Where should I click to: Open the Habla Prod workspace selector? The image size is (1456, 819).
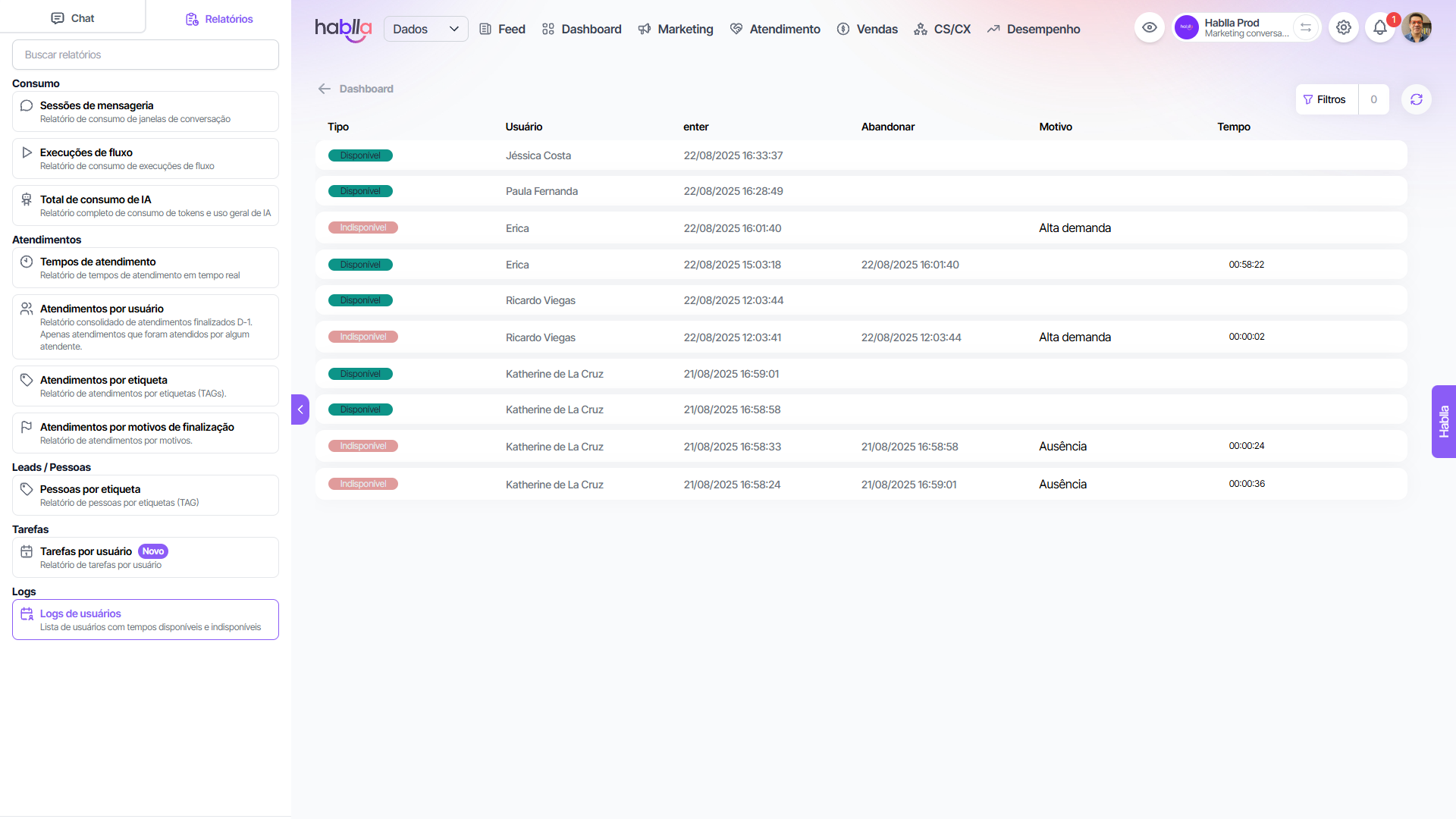click(1232, 28)
